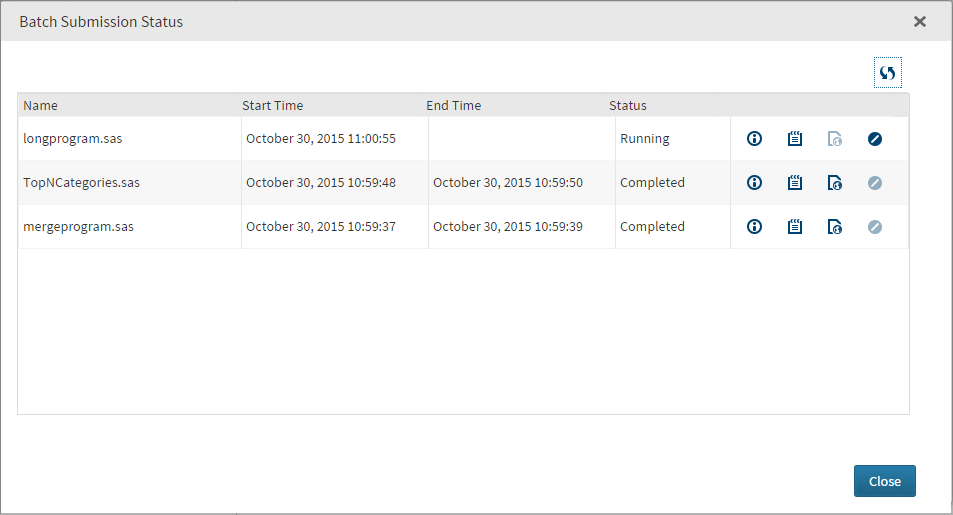Select the longprogram.sas file name
The width and height of the screenshot is (953, 515).
tap(72, 139)
